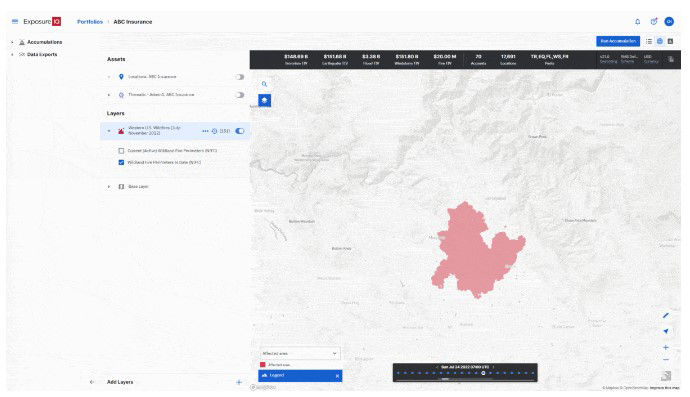Expand the Base Layer tree item
690x397 pixels.
[x=109, y=187]
